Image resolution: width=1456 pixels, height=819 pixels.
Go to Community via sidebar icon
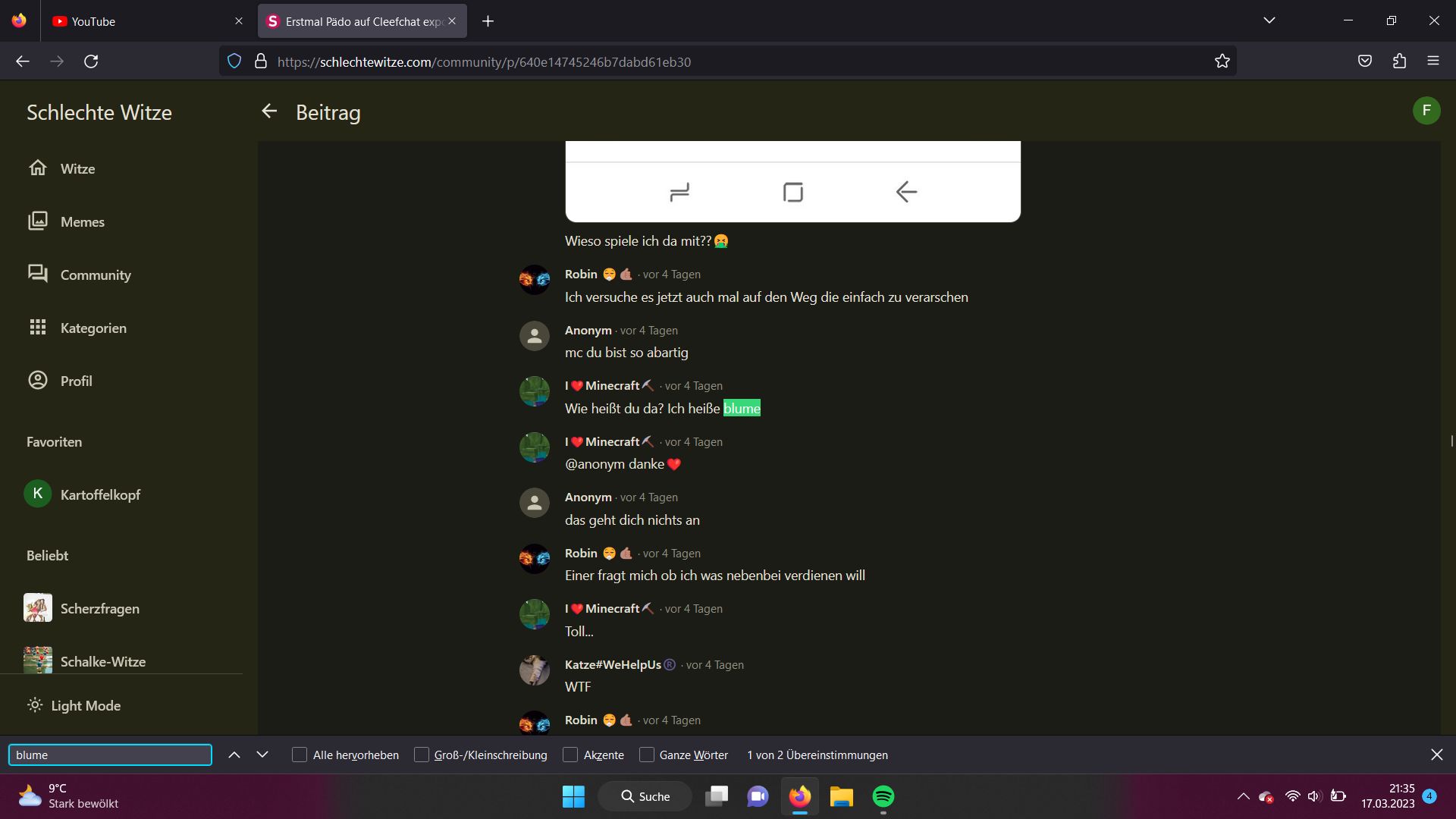(x=38, y=274)
